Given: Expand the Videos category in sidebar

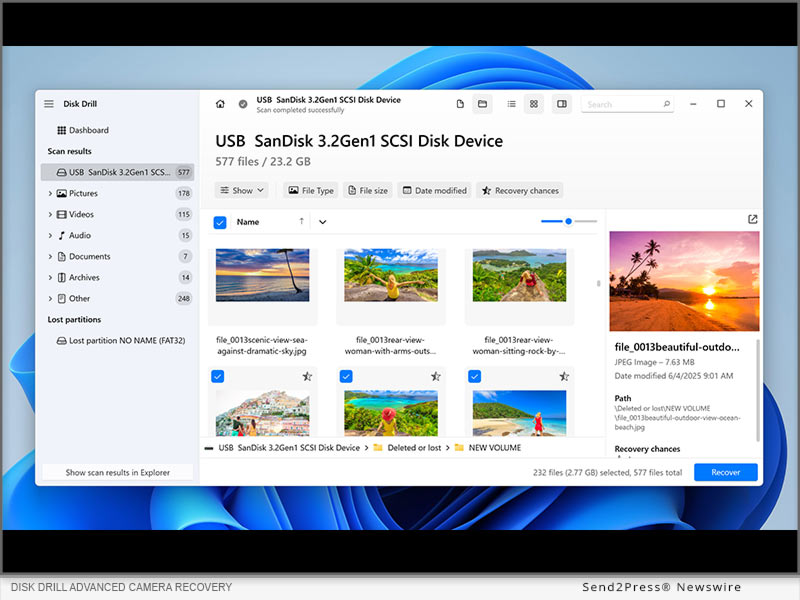Looking at the screenshot, I should (50, 214).
